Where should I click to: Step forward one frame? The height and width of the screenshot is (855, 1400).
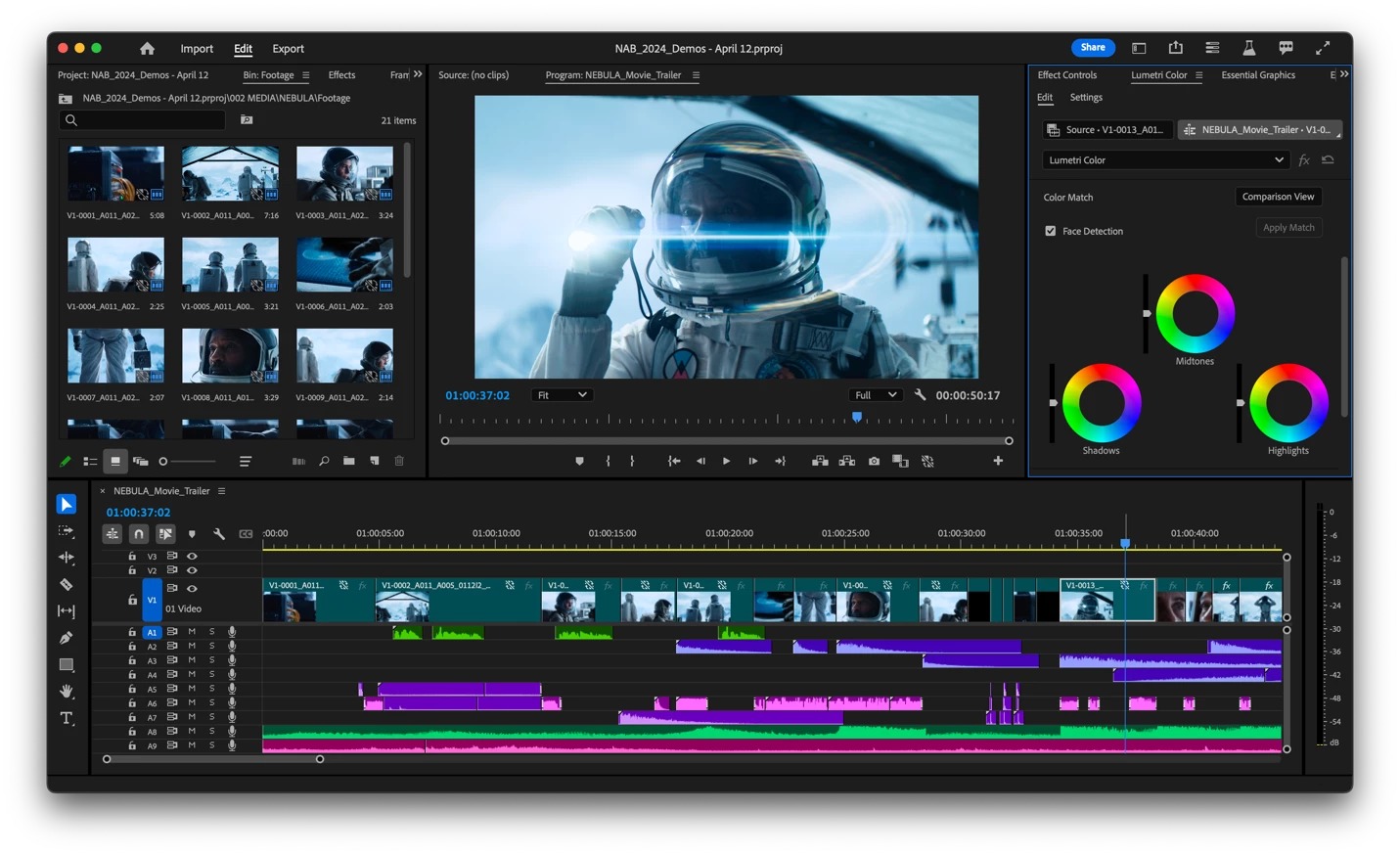pos(752,461)
